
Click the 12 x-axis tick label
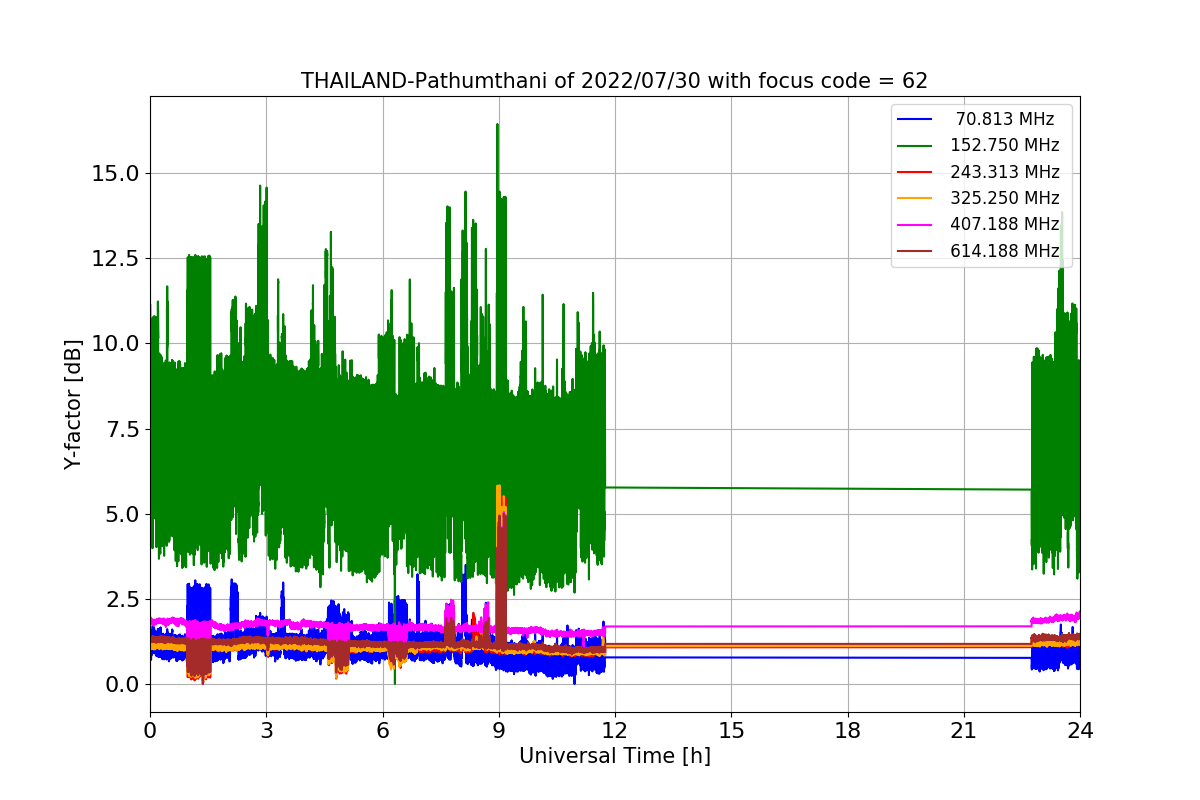point(615,731)
